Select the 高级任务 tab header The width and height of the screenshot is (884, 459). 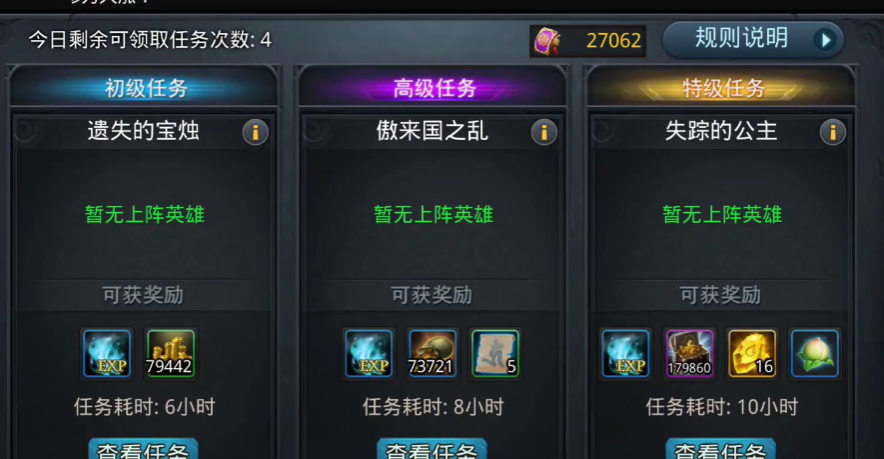[x=433, y=87]
